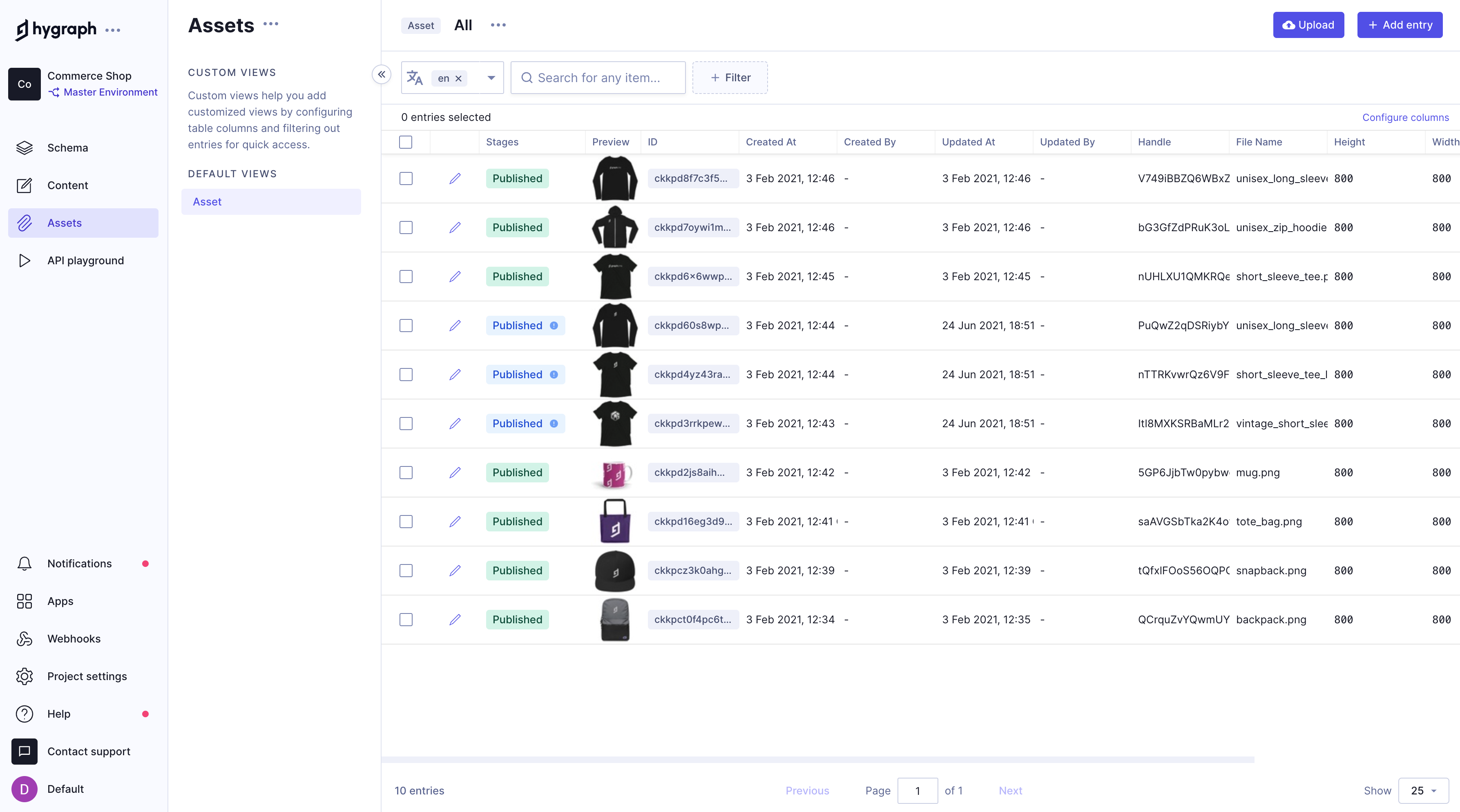
Task: Collapse the views sidebar with double-chevron
Action: [382, 74]
